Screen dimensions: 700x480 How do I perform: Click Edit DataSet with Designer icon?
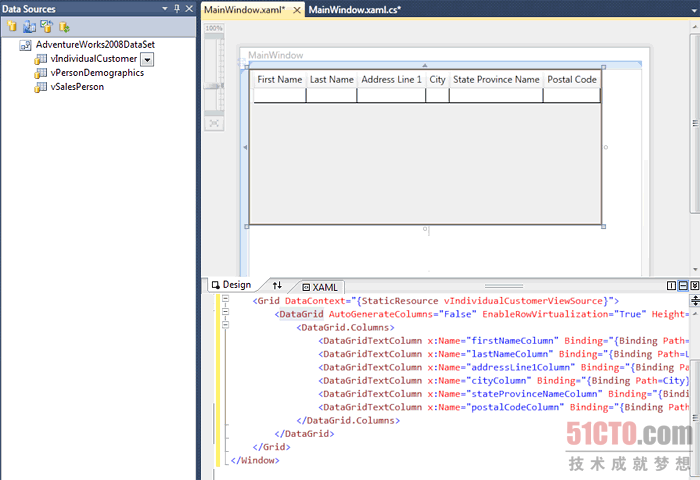coord(29,27)
